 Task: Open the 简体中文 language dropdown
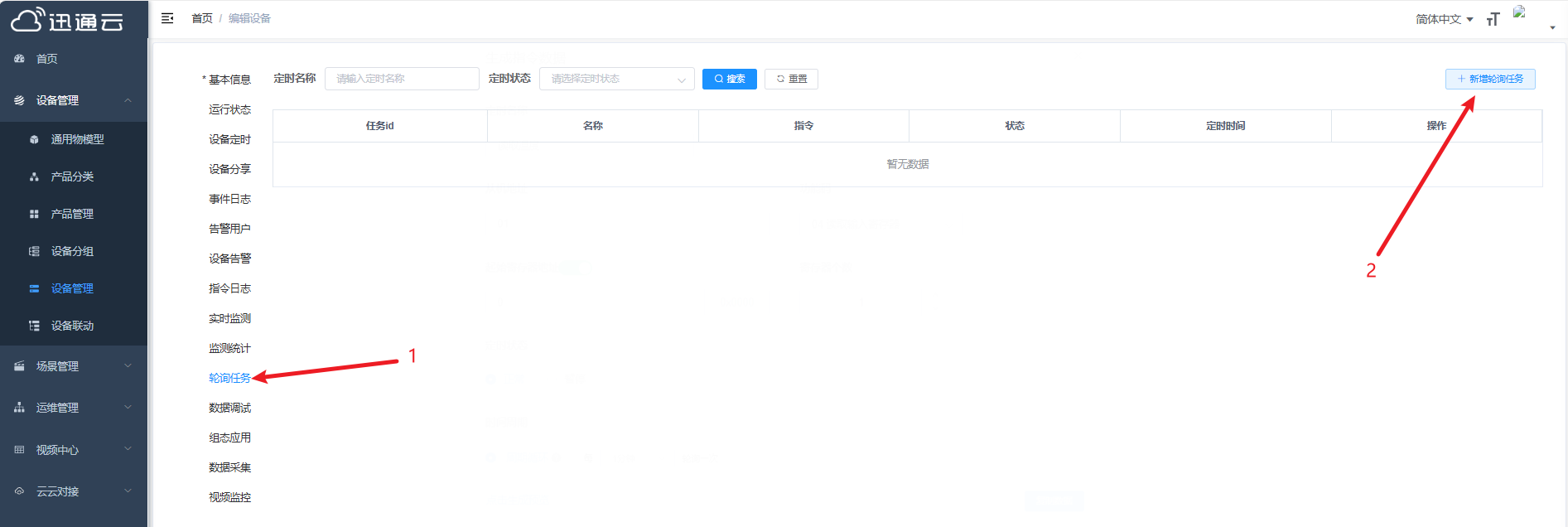pos(1444,19)
